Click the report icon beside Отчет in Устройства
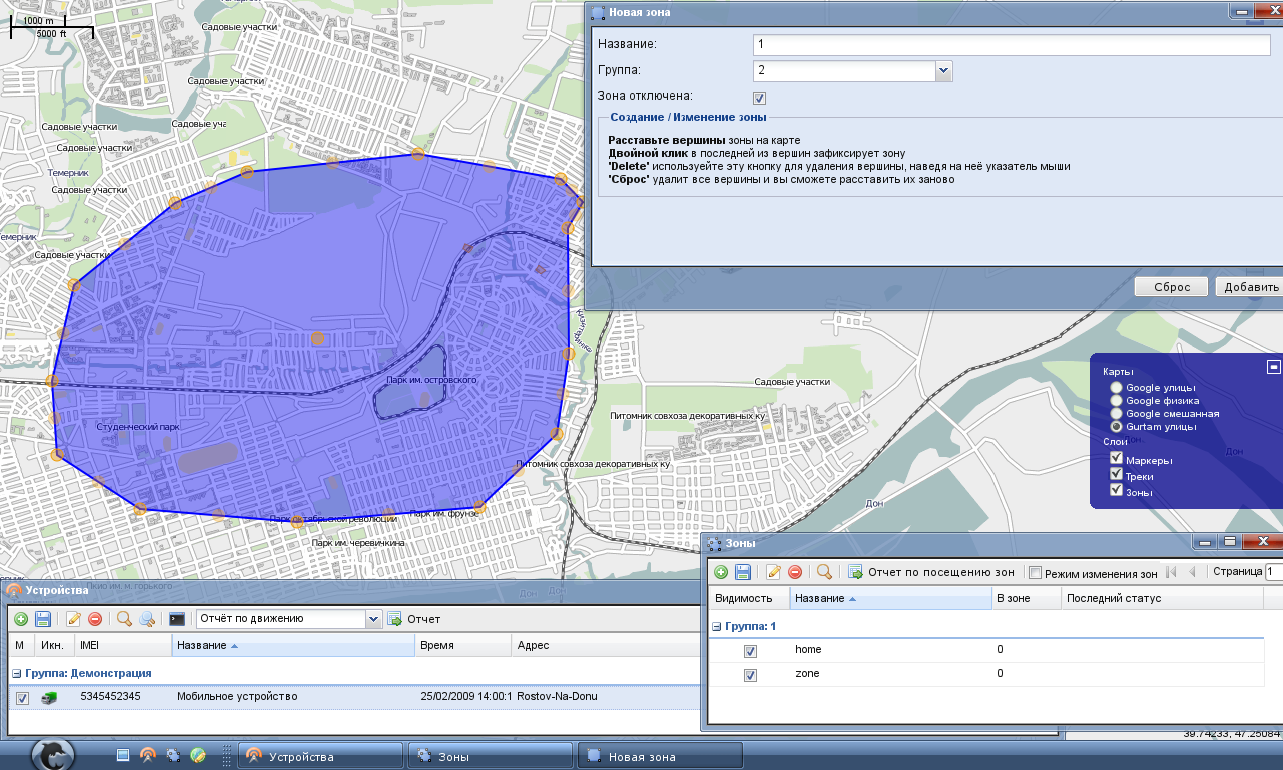This screenshot has width=1283, height=770. tap(394, 619)
